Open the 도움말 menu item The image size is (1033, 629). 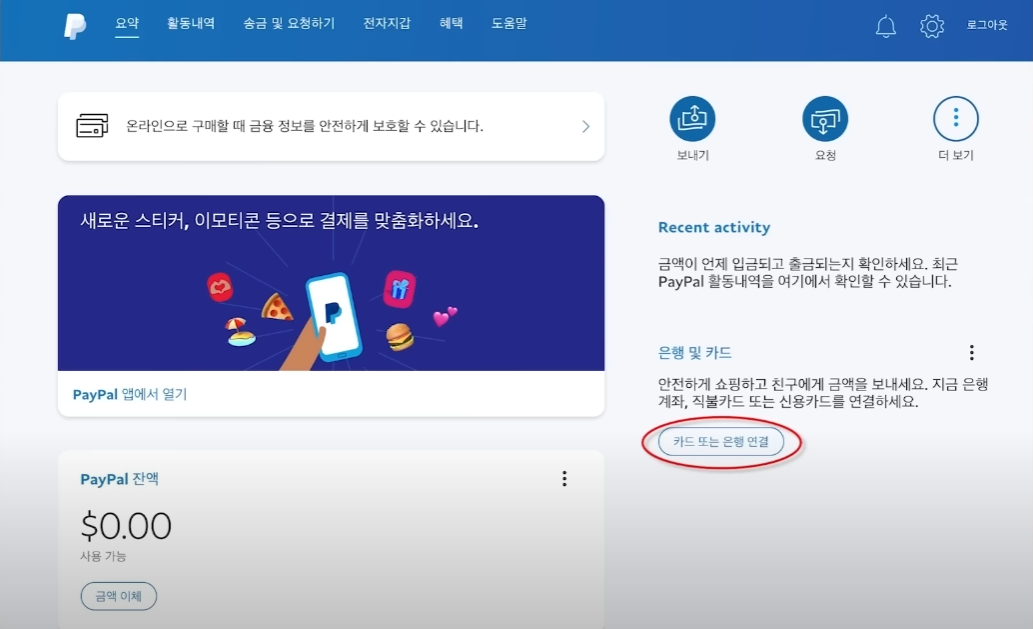click(509, 23)
